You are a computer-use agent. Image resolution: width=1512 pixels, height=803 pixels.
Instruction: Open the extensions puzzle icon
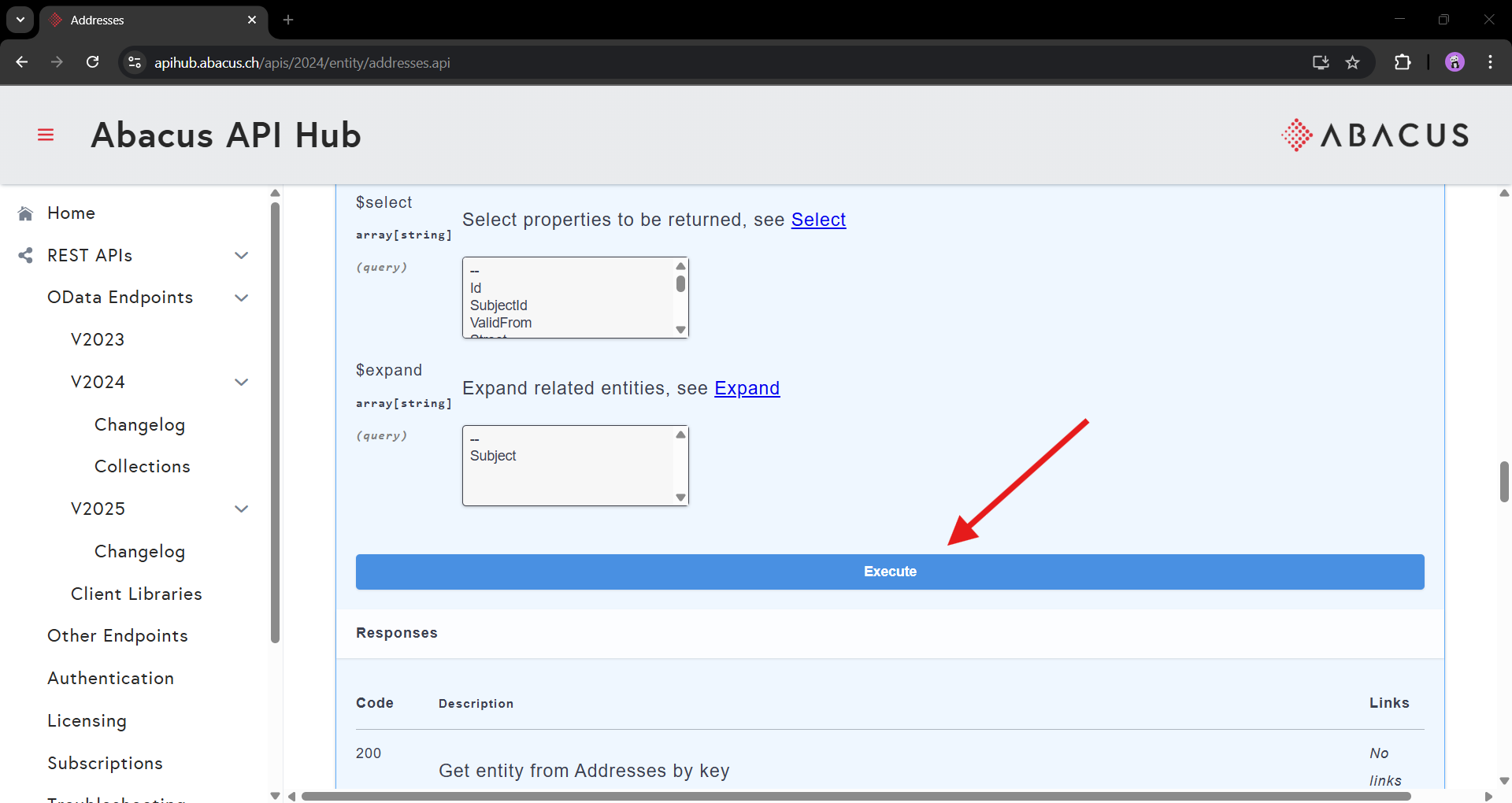tap(1403, 62)
